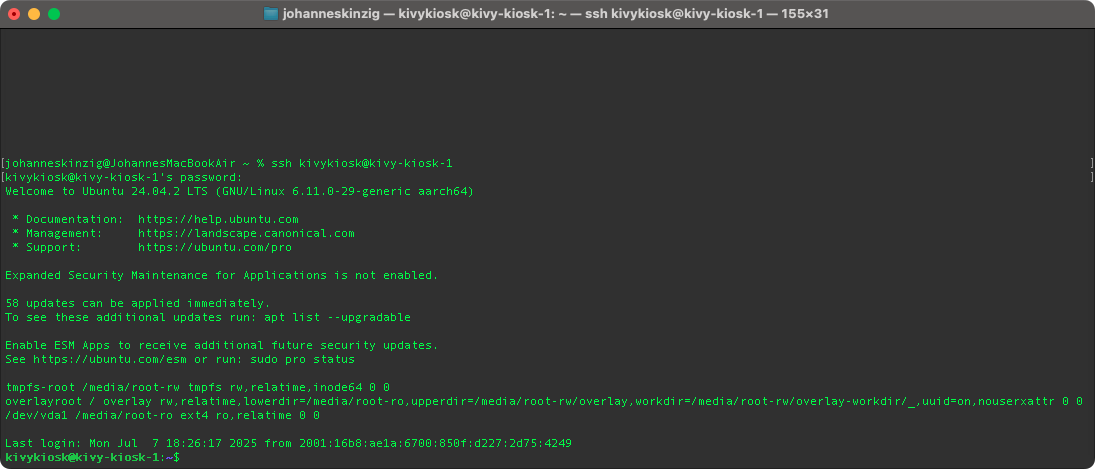This screenshot has width=1095, height=469.
Task: Open the https://landscape.canonical.com management link
Action: (247, 233)
